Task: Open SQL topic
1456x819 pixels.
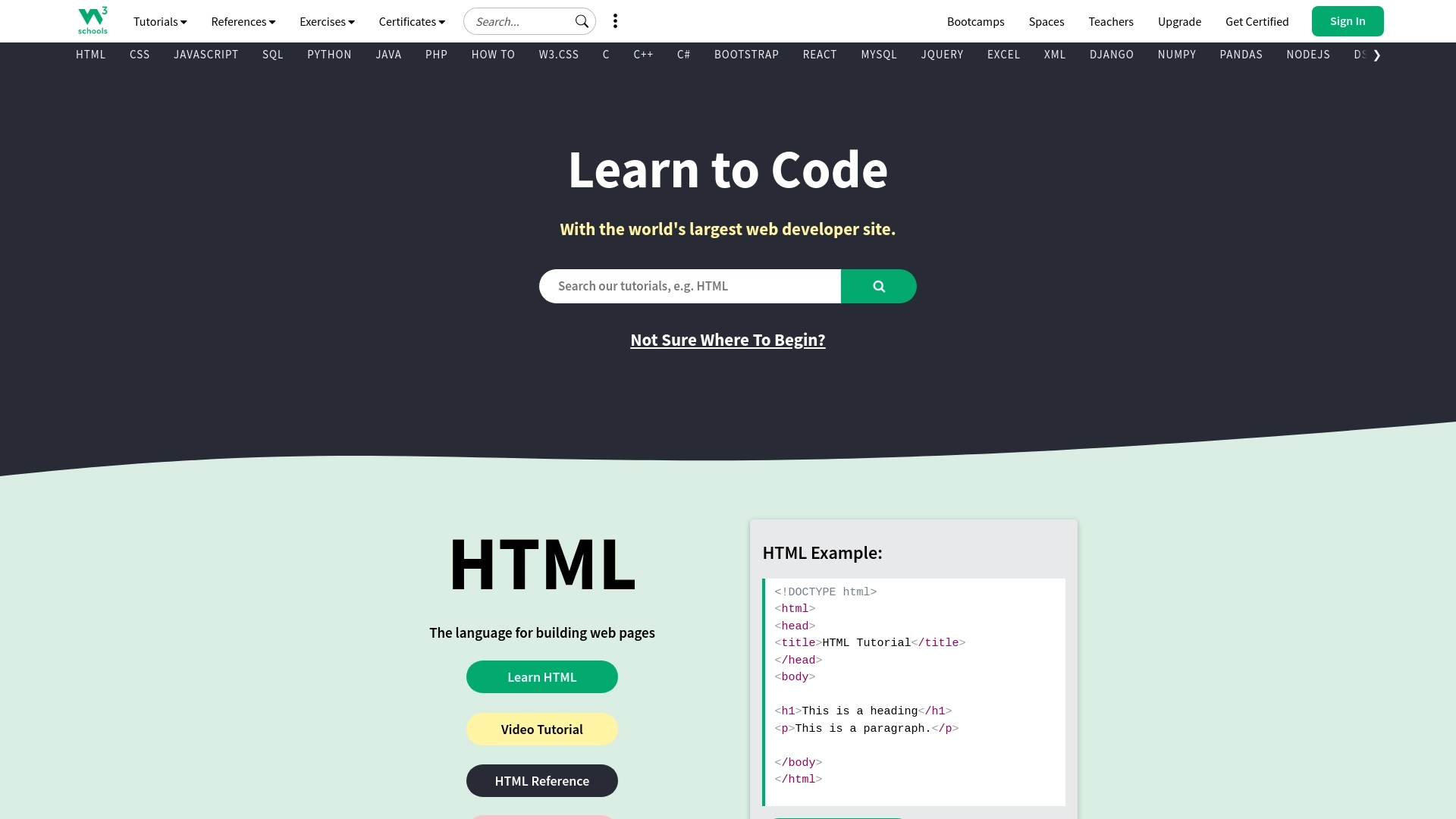Action: point(273,55)
